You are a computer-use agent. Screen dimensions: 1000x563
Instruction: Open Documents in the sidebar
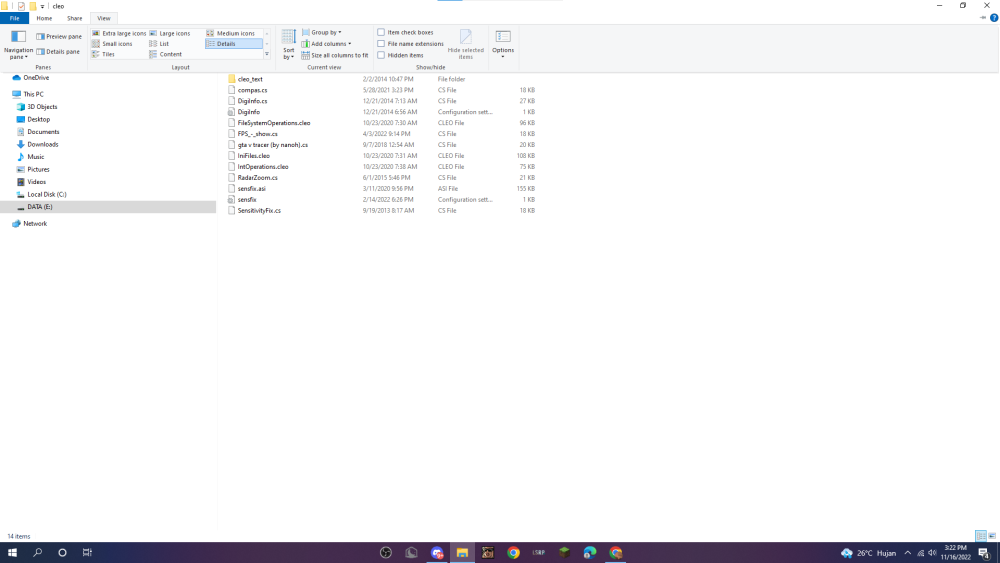pos(43,132)
